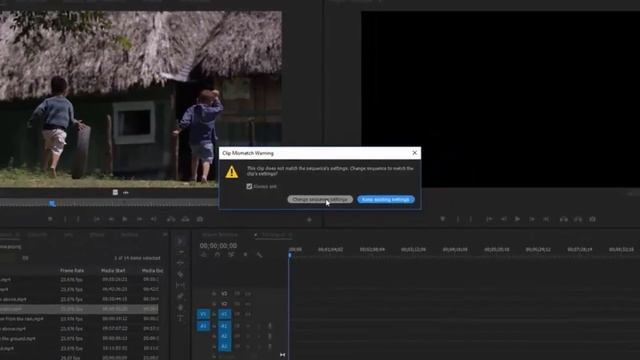
Task: Click timeline playhead timecode field
Action: pyautogui.click(x=218, y=245)
